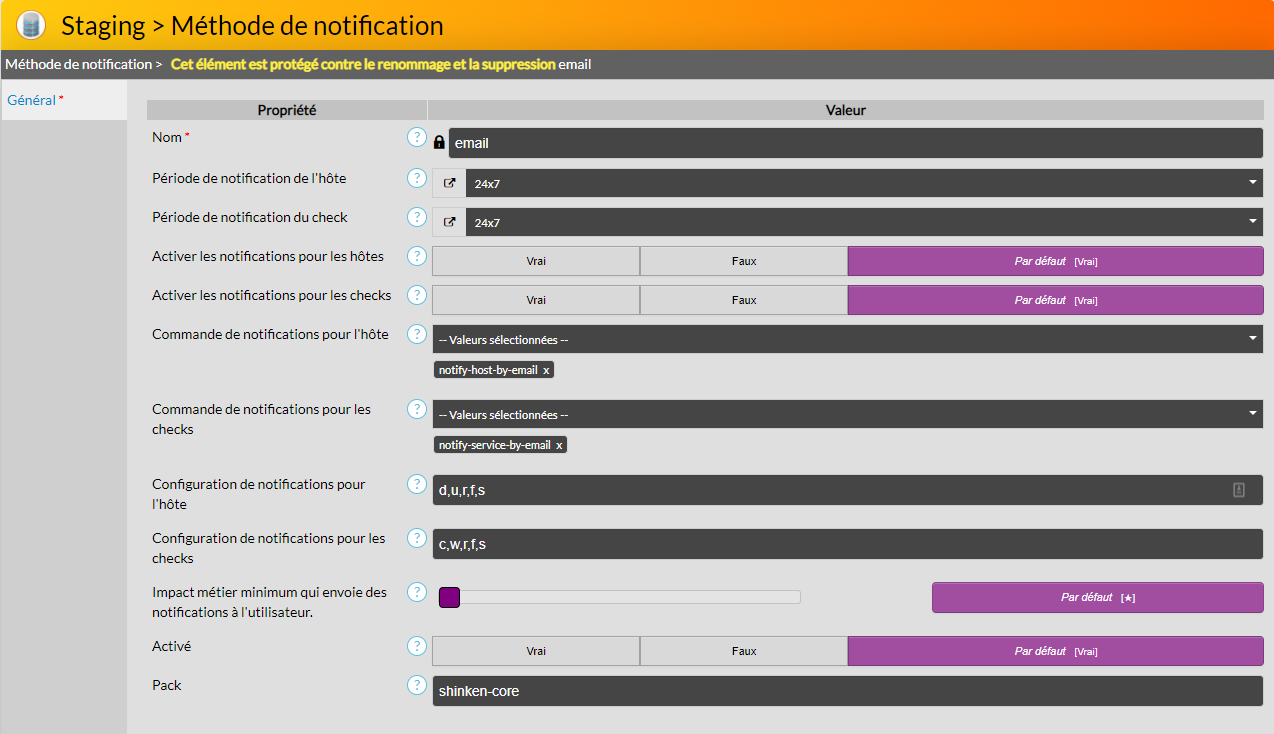The width and height of the screenshot is (1274, 734).
Task: Click Par défaut button for business impact
Action: (1097, 597)
